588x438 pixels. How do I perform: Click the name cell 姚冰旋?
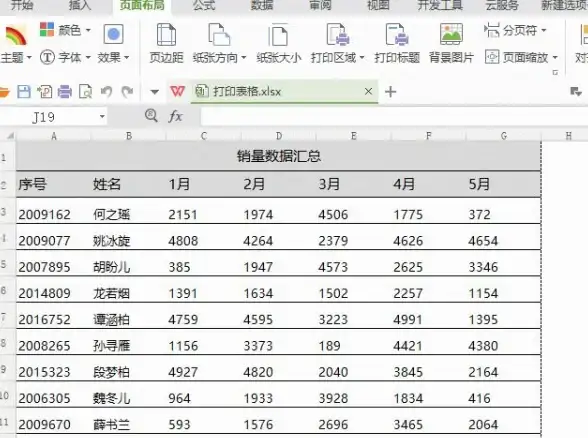coord(129,237)
